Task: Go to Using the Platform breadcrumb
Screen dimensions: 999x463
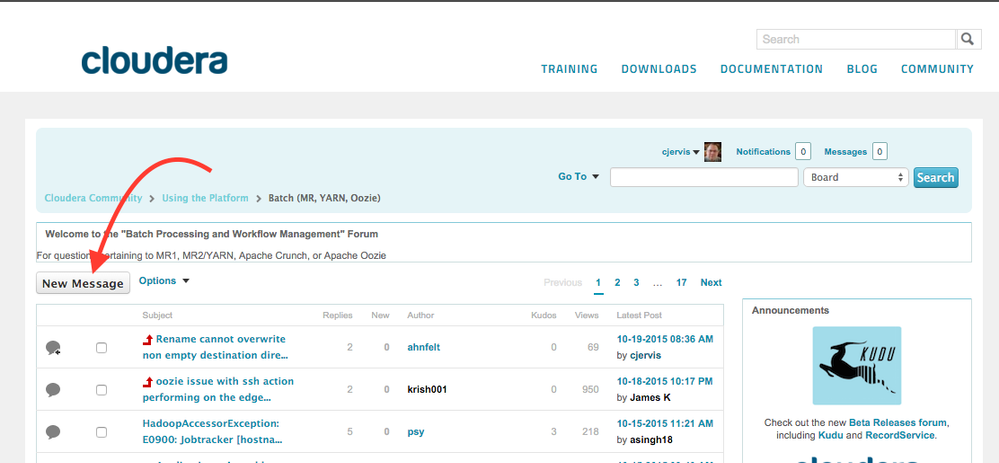Action: (x=205, y=198)
